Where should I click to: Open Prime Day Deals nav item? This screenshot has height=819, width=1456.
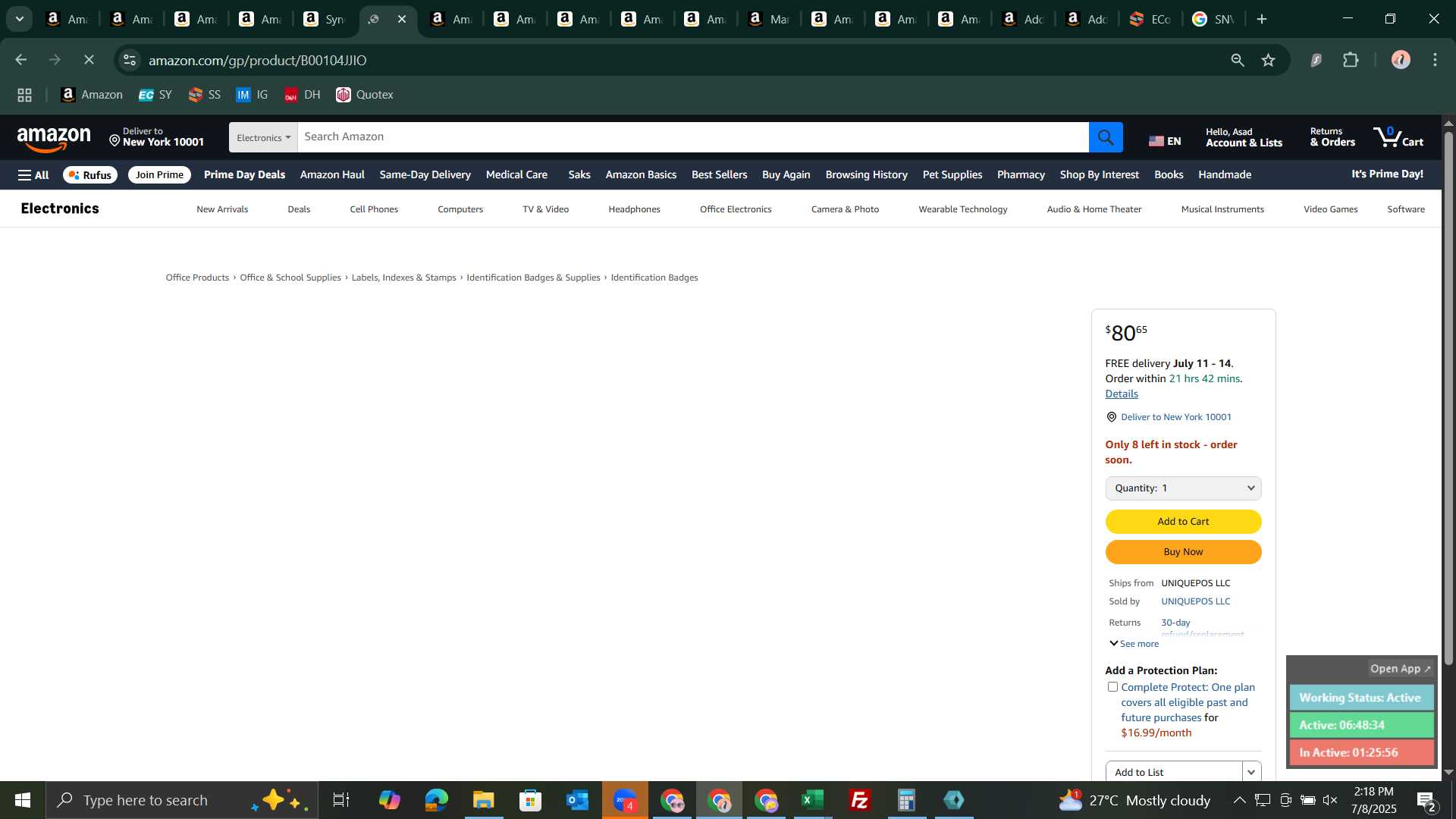click(x=244, y=175)
